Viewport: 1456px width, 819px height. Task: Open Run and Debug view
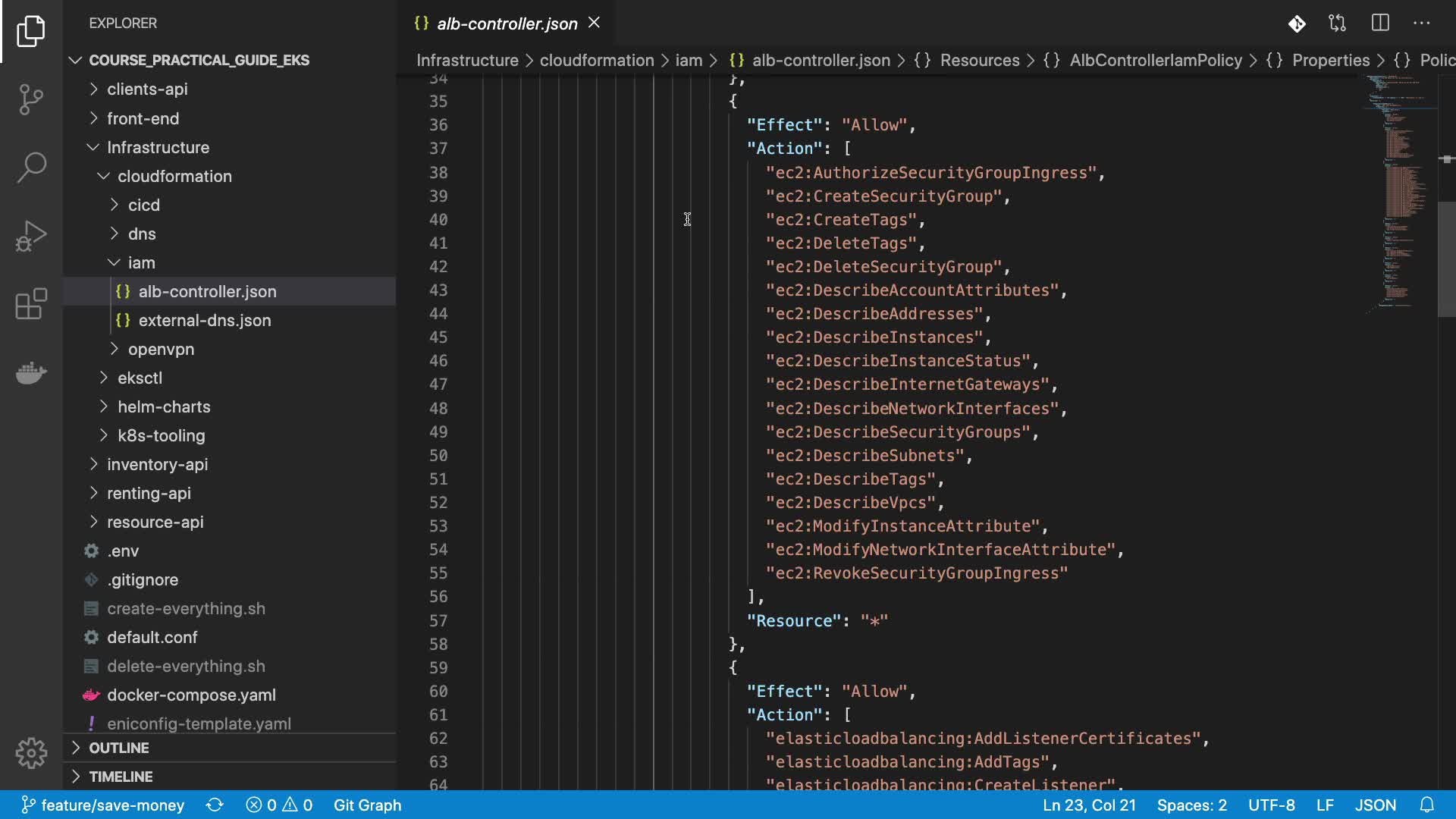tap(31, 236)
